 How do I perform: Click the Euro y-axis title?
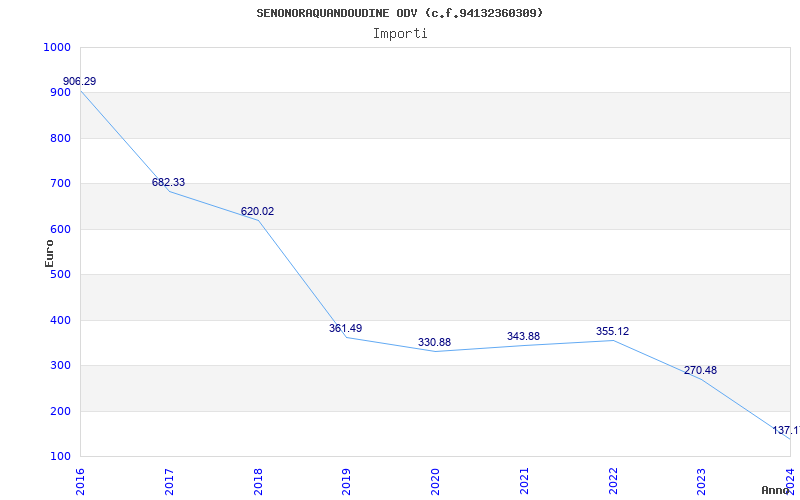(x=49, y=253)
